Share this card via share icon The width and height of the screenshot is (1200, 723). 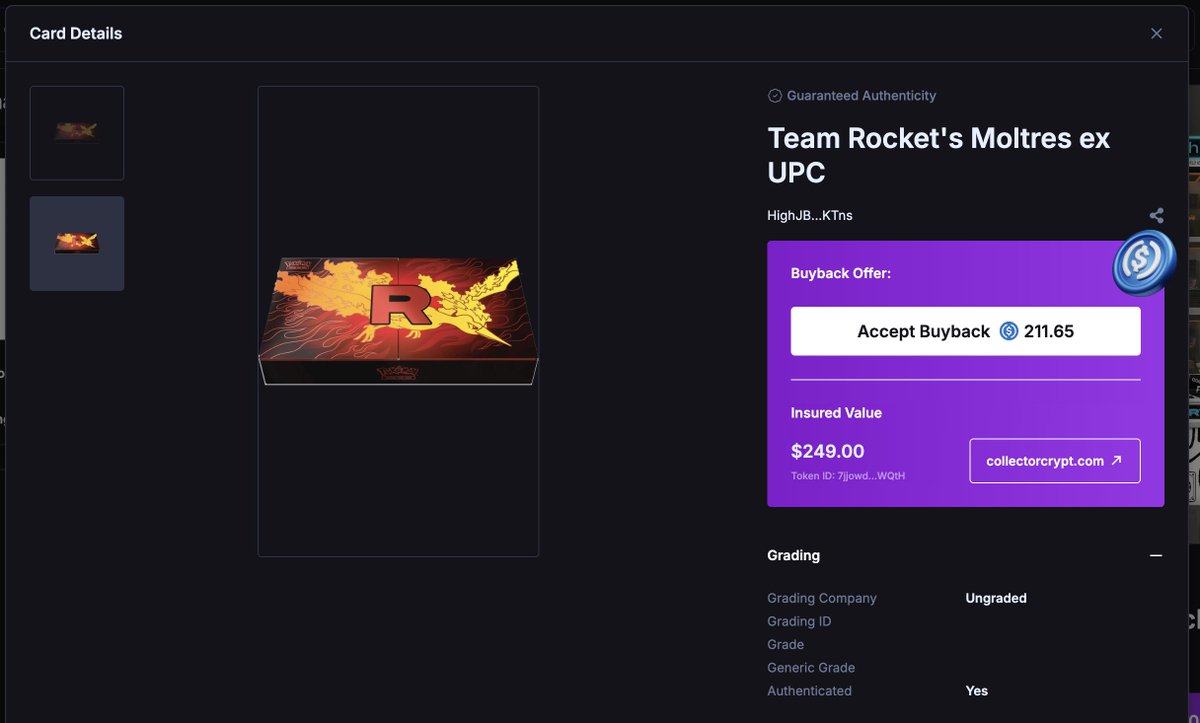[1156, 215]
